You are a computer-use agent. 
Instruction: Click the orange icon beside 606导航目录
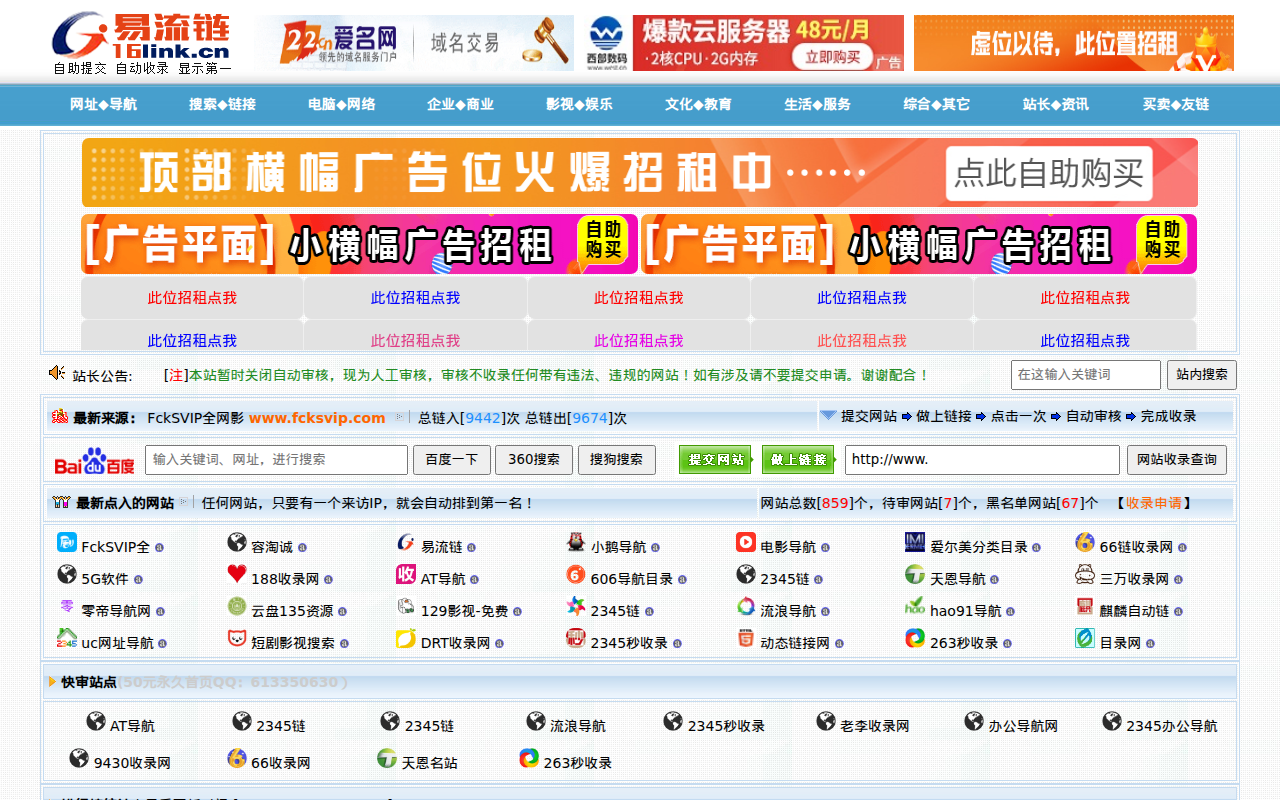coord(576,575)
